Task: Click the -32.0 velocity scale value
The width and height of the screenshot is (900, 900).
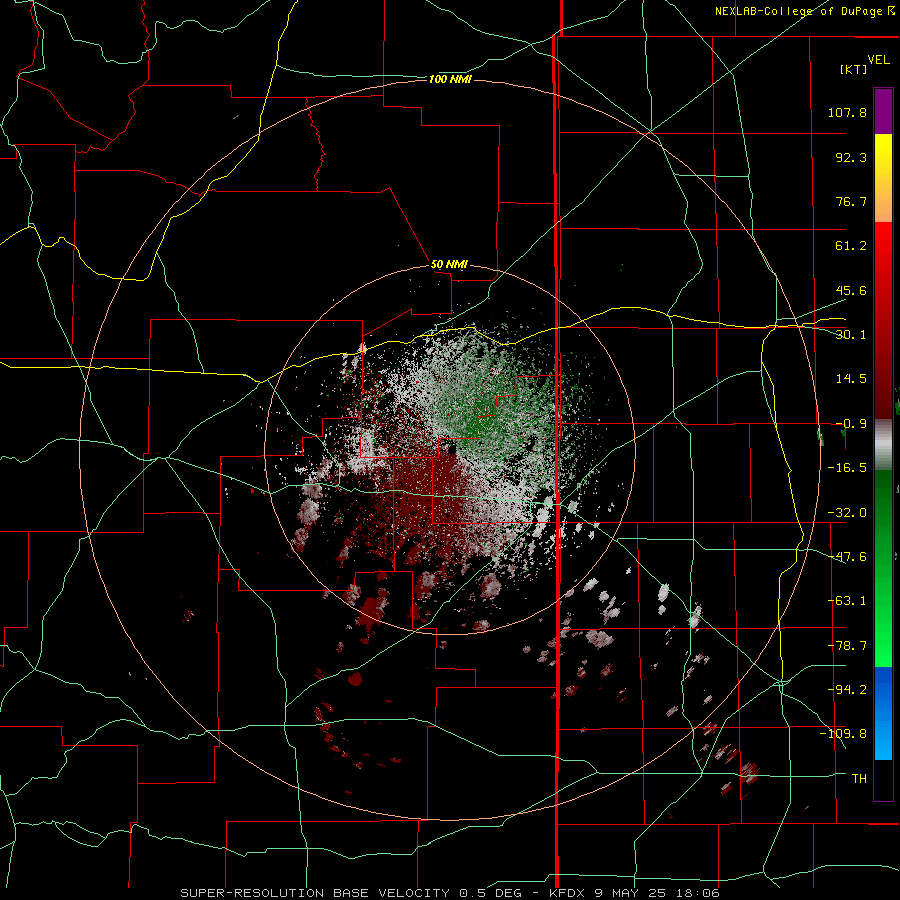Action: [847, 513]
